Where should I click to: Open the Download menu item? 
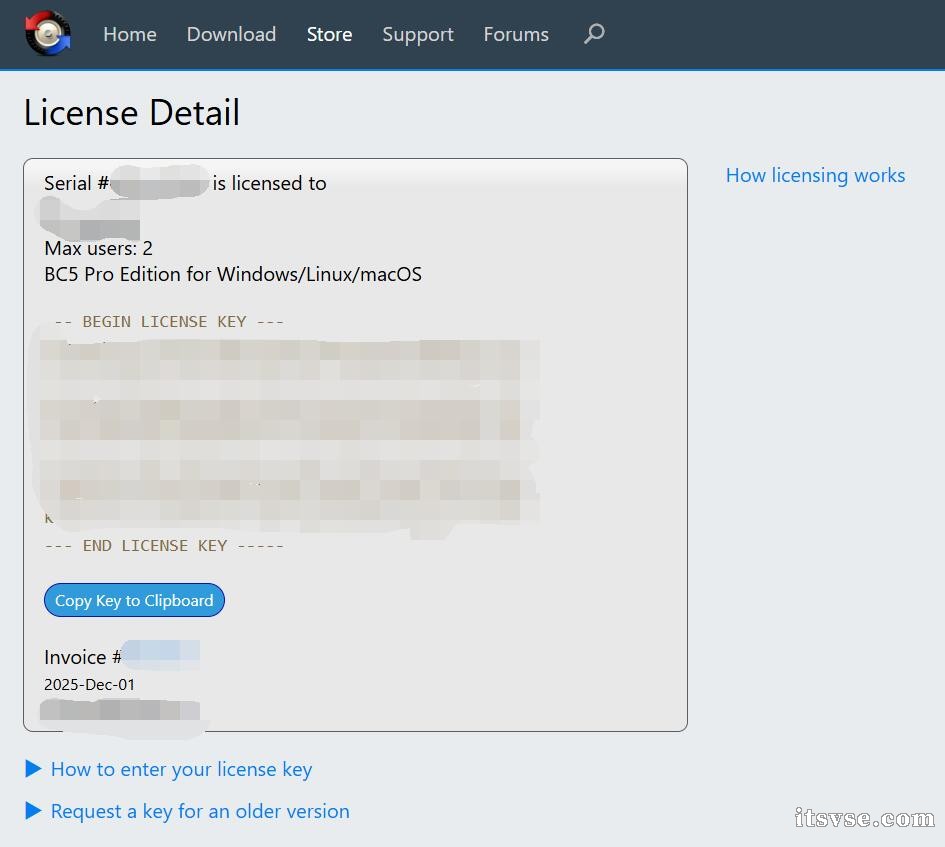click(231, 34)
